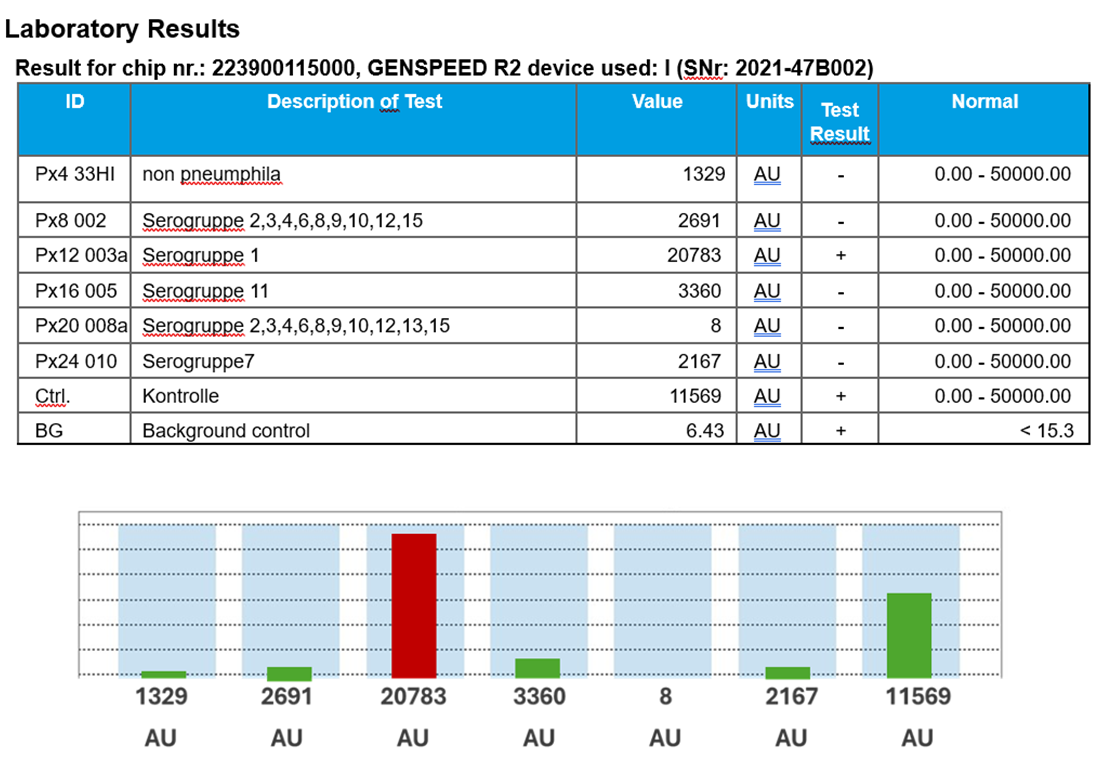
Task: Click chart label 8 below the chart
Action: point(666,697)
